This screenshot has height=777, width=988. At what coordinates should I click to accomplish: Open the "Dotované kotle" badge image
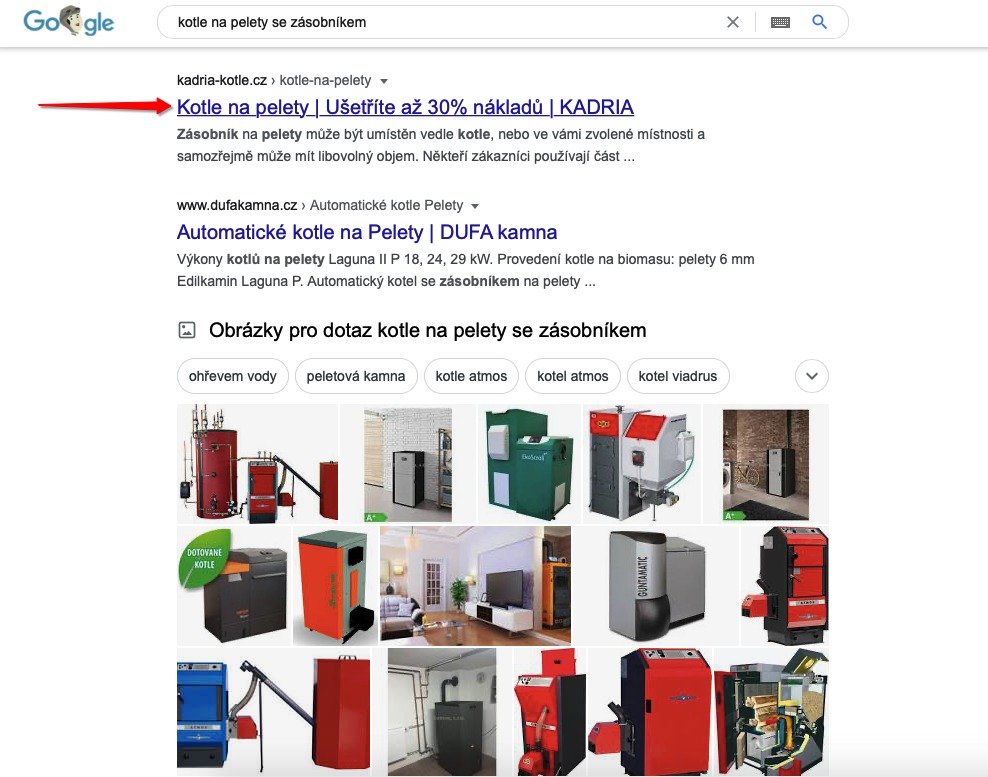point(234,585)
